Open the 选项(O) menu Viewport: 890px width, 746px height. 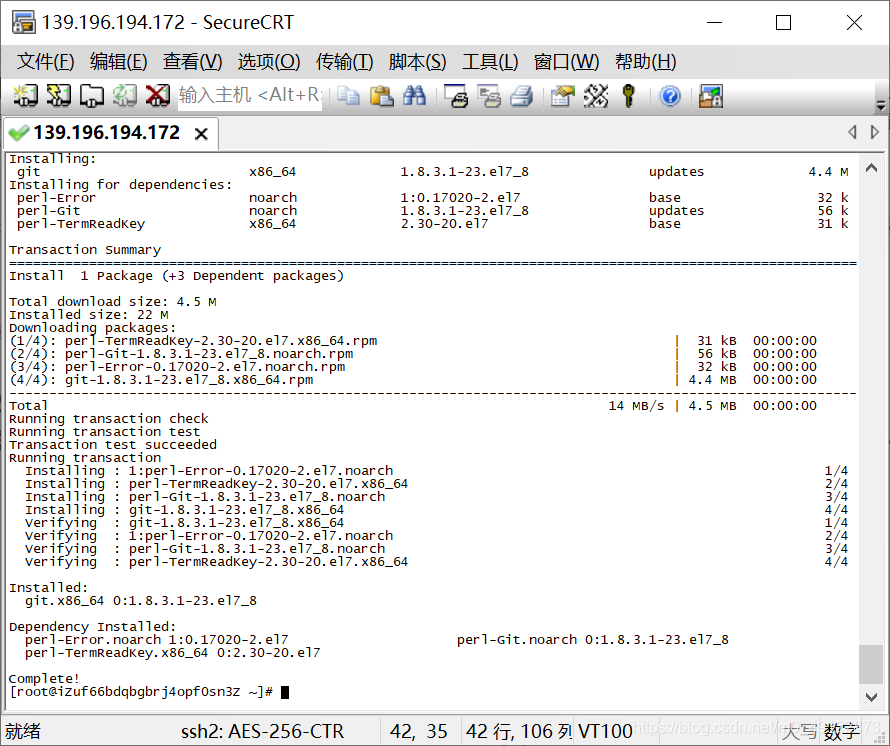coord(268,61)
